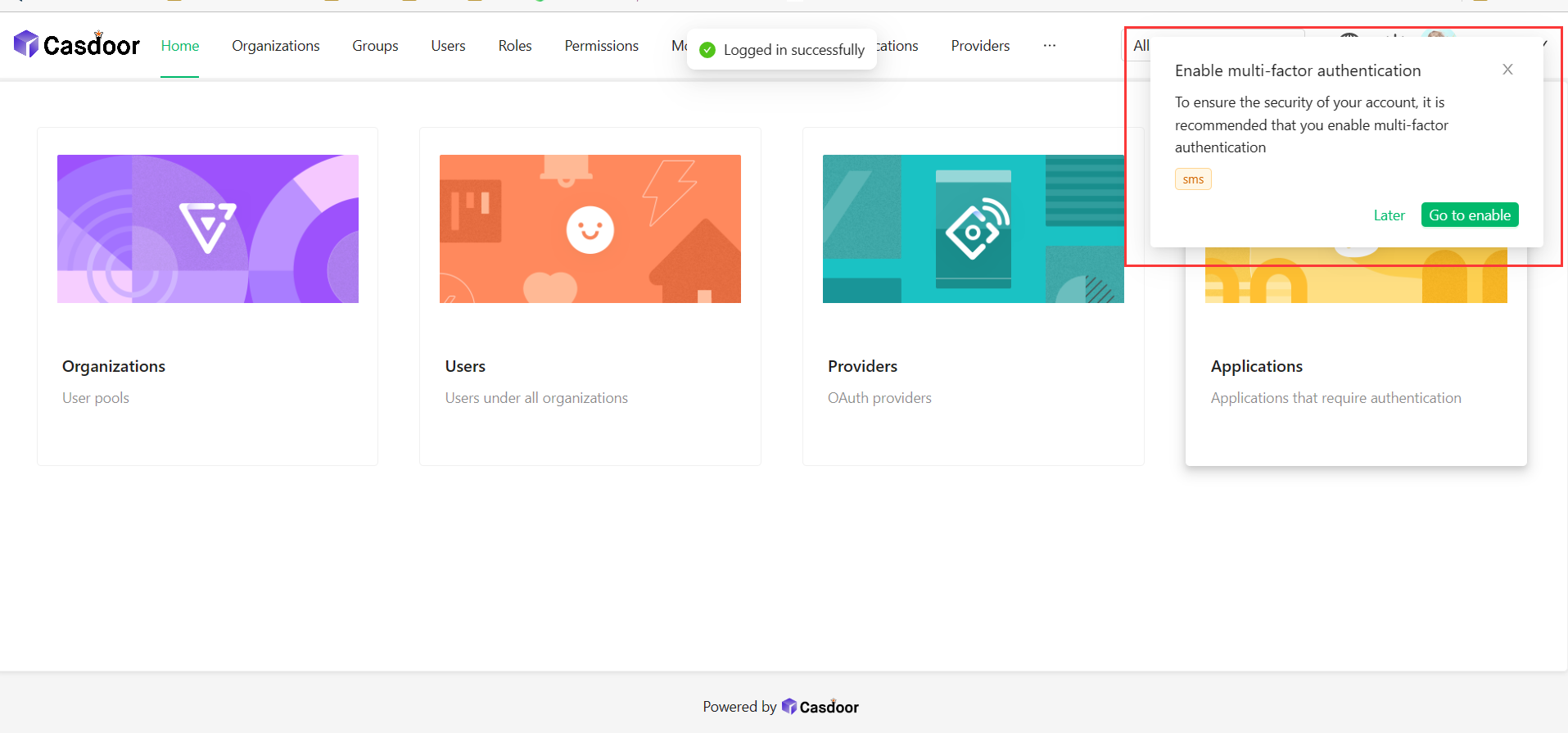Click the Casdoor logo in the footer
The height and width of the screenshot is (733, 1568).
coord(820,707)
